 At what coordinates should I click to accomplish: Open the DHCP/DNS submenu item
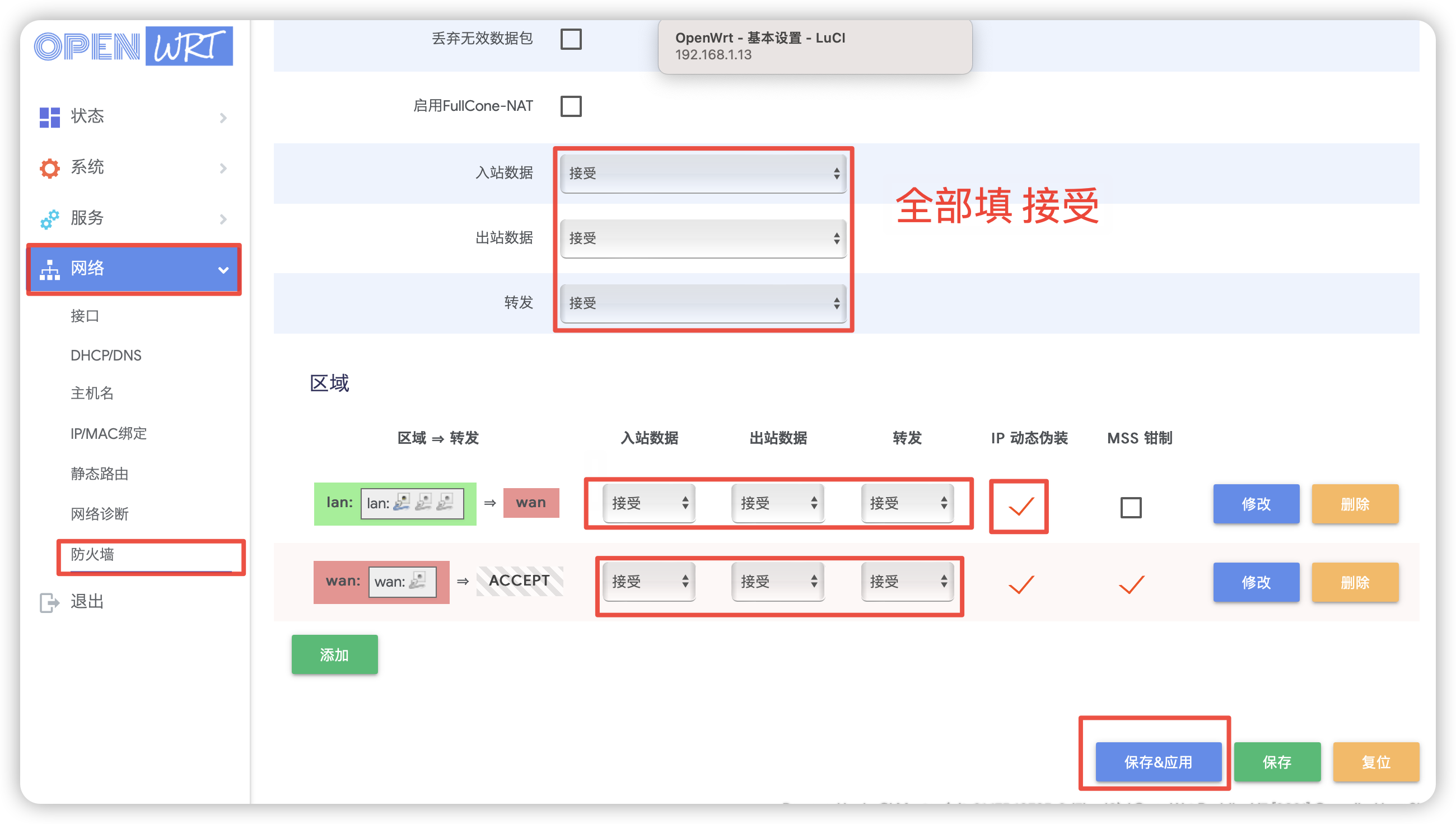(106, 355)
